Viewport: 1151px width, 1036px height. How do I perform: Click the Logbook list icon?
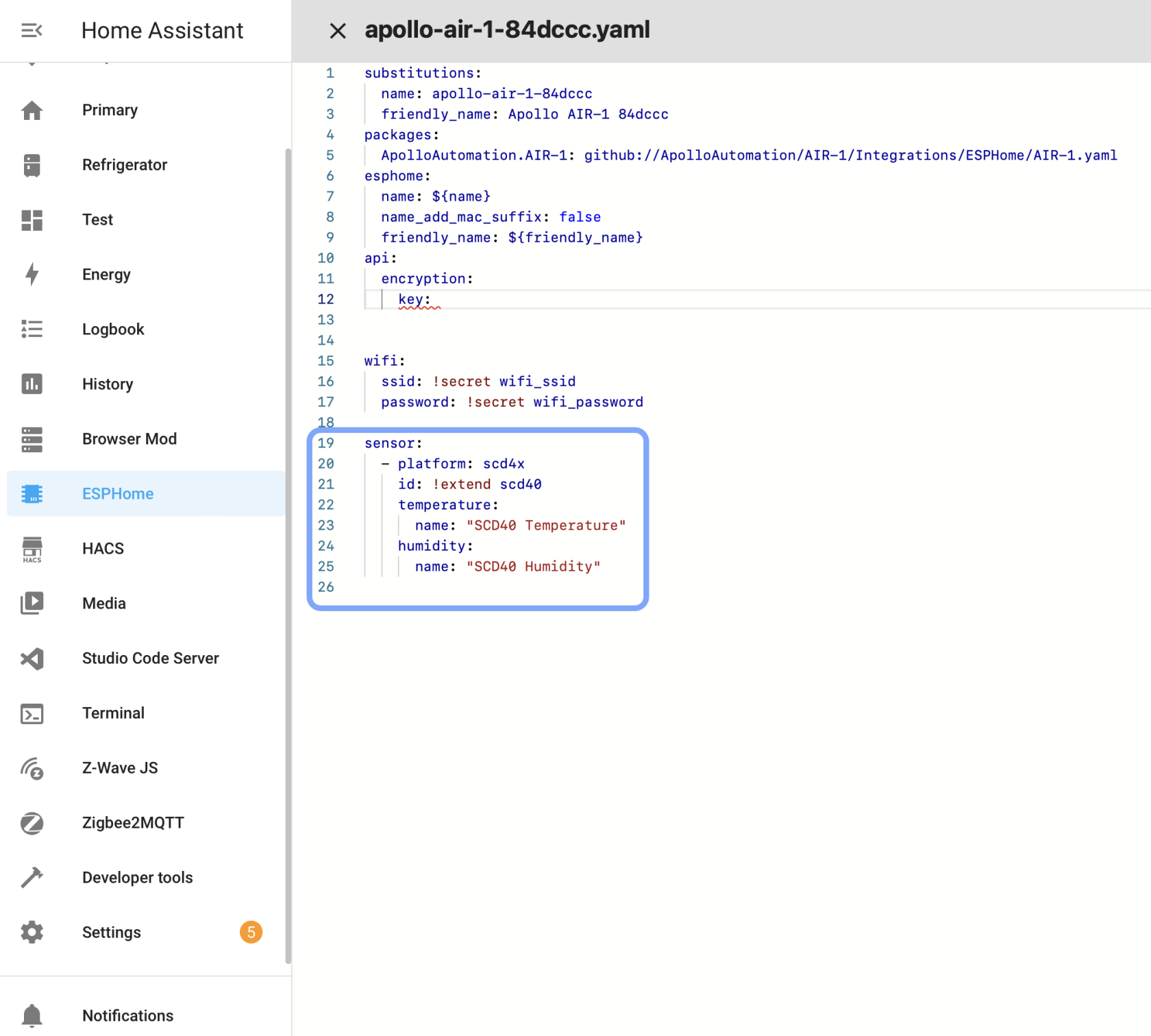click(x=32, y=330)
